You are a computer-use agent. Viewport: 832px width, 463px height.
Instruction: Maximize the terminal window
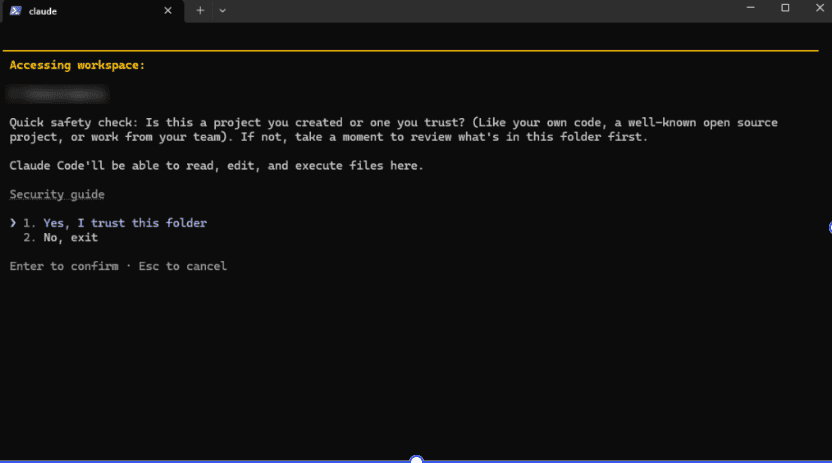coord(785,8)
